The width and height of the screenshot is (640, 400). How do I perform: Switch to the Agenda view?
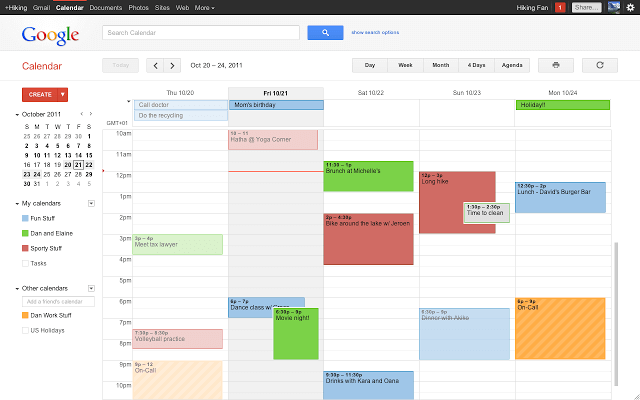[x=510, y=65]
